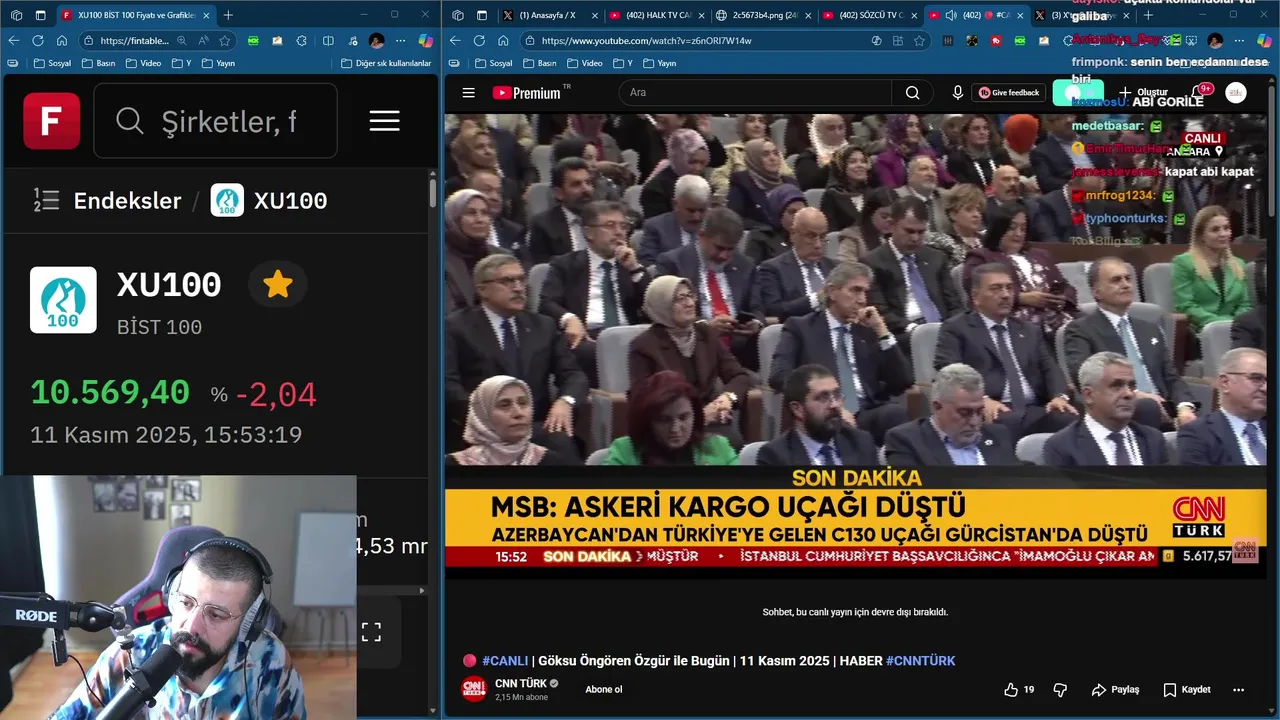Switch to the (1) Anasayfa / X tab

(x=550, y=15)
